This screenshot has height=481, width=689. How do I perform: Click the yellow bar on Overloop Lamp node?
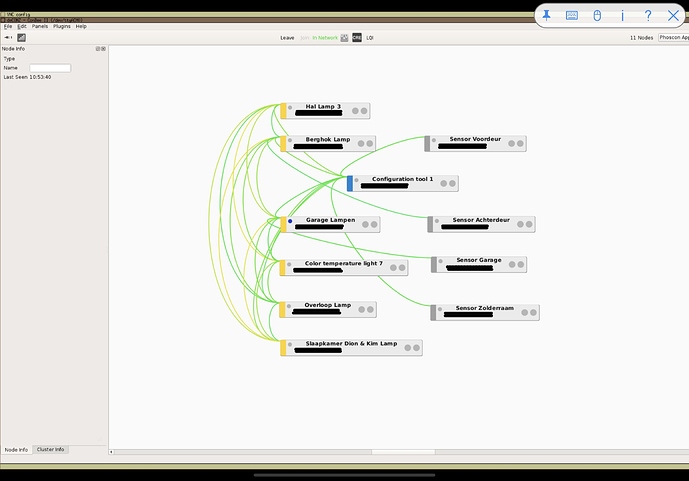tap(282, 310)
